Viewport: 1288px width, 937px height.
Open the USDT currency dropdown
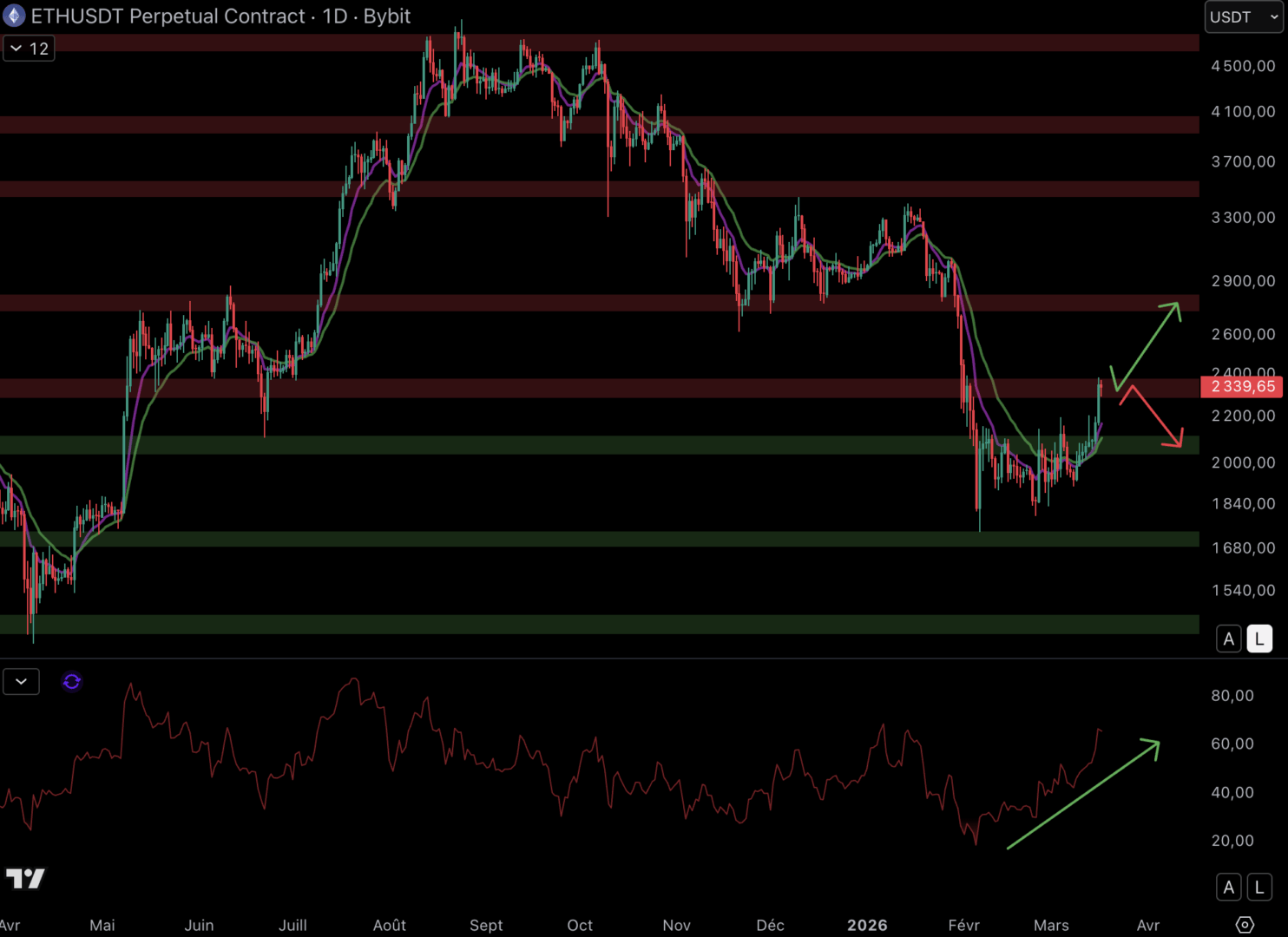pyautogui.click(x=1243, y=17)
